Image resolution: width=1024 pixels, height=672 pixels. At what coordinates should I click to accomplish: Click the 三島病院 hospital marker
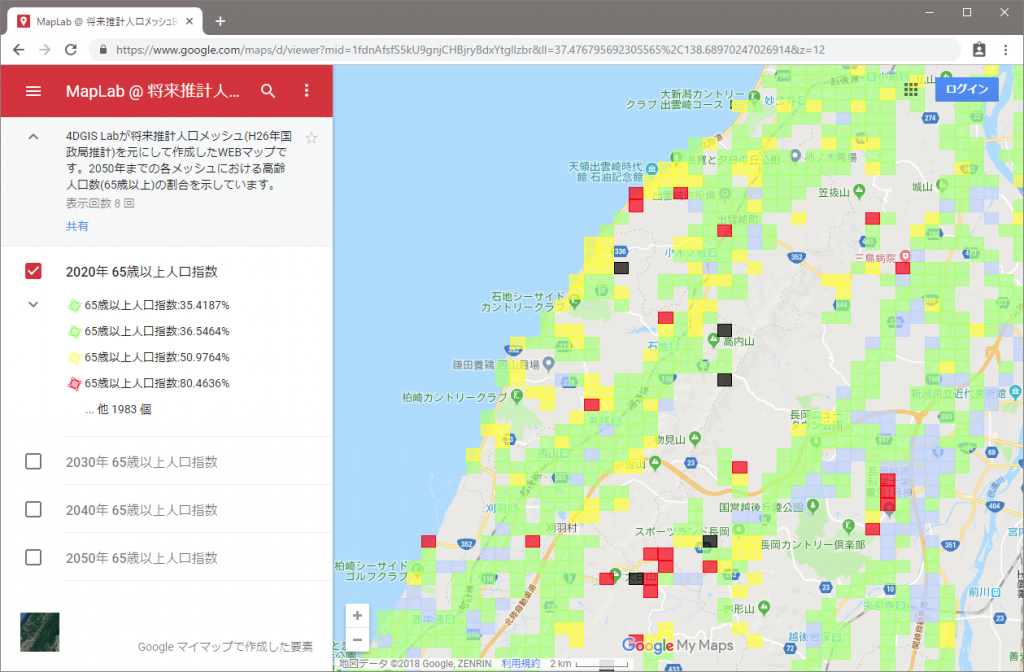pos(904,255)
